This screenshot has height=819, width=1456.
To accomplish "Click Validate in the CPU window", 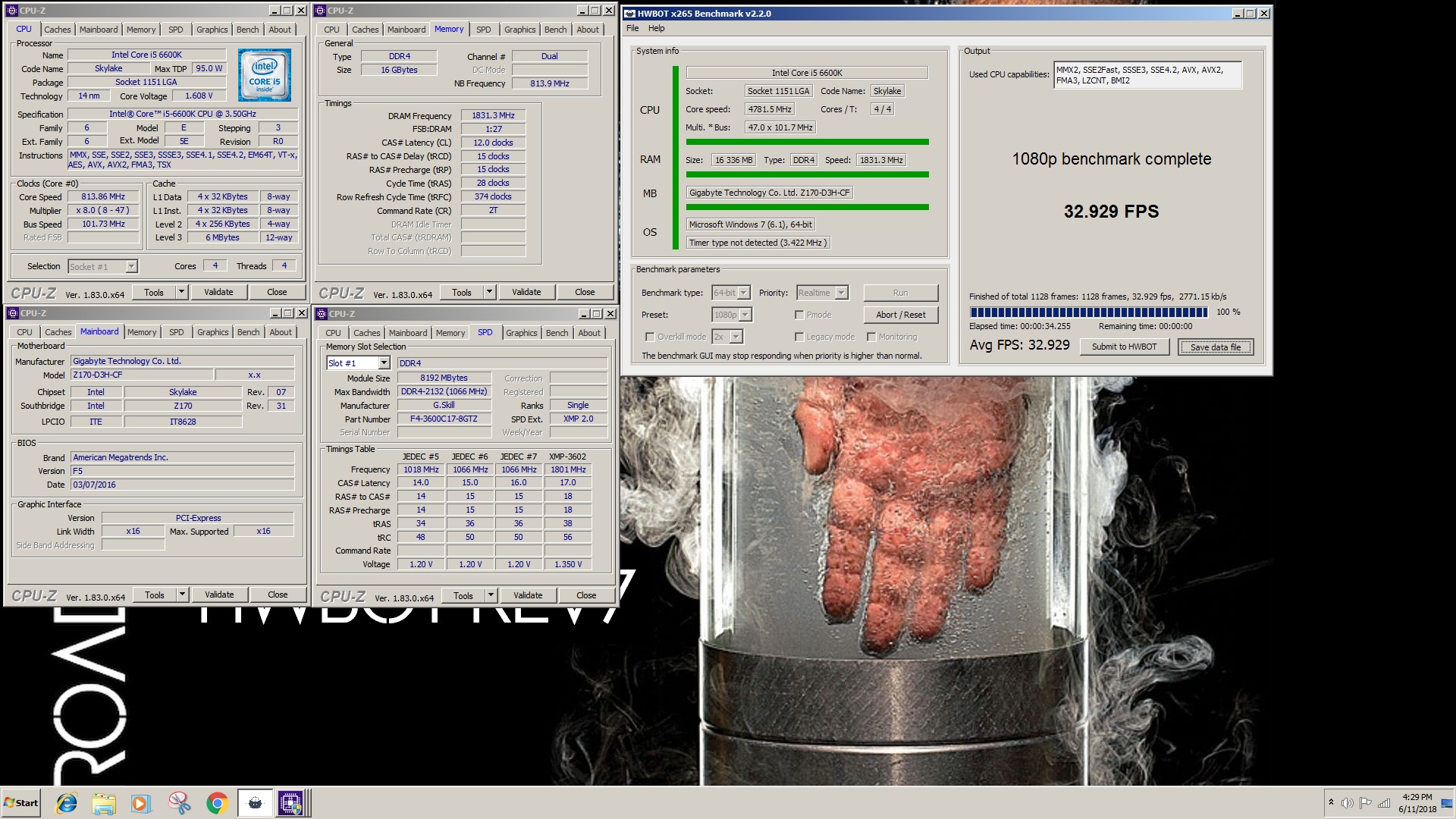I will click(218, 292).
